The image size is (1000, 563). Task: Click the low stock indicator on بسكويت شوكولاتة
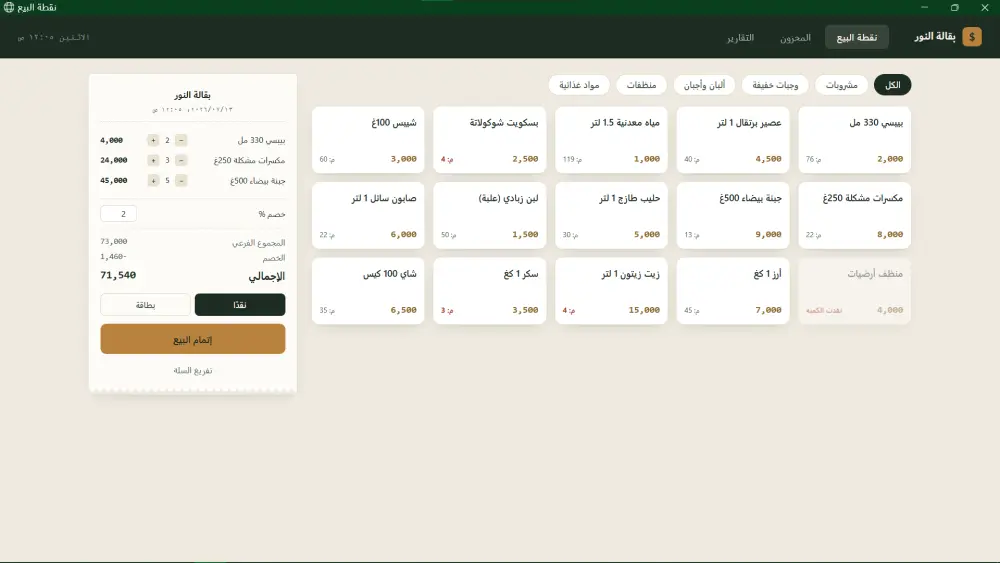(447, 159)
